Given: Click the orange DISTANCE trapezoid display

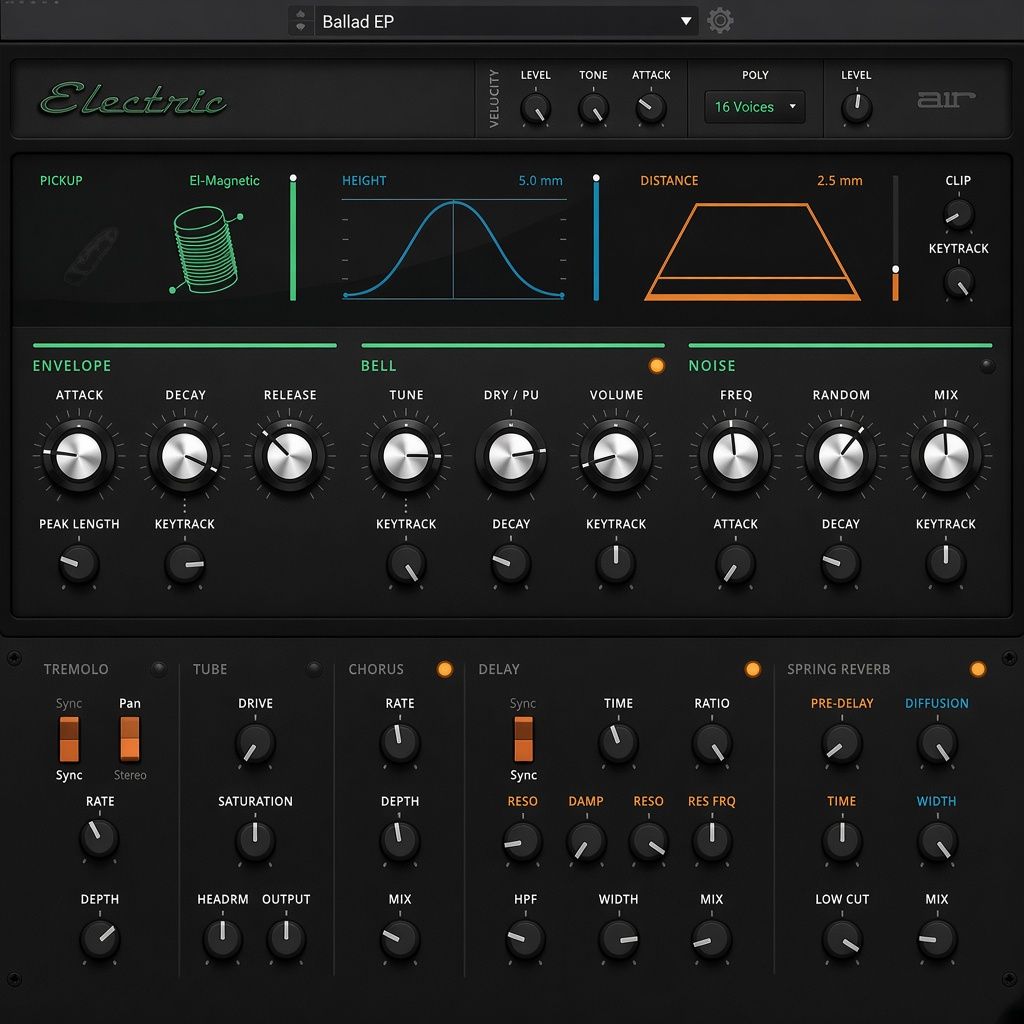Looking at the screenshot, I should (752, 251).
